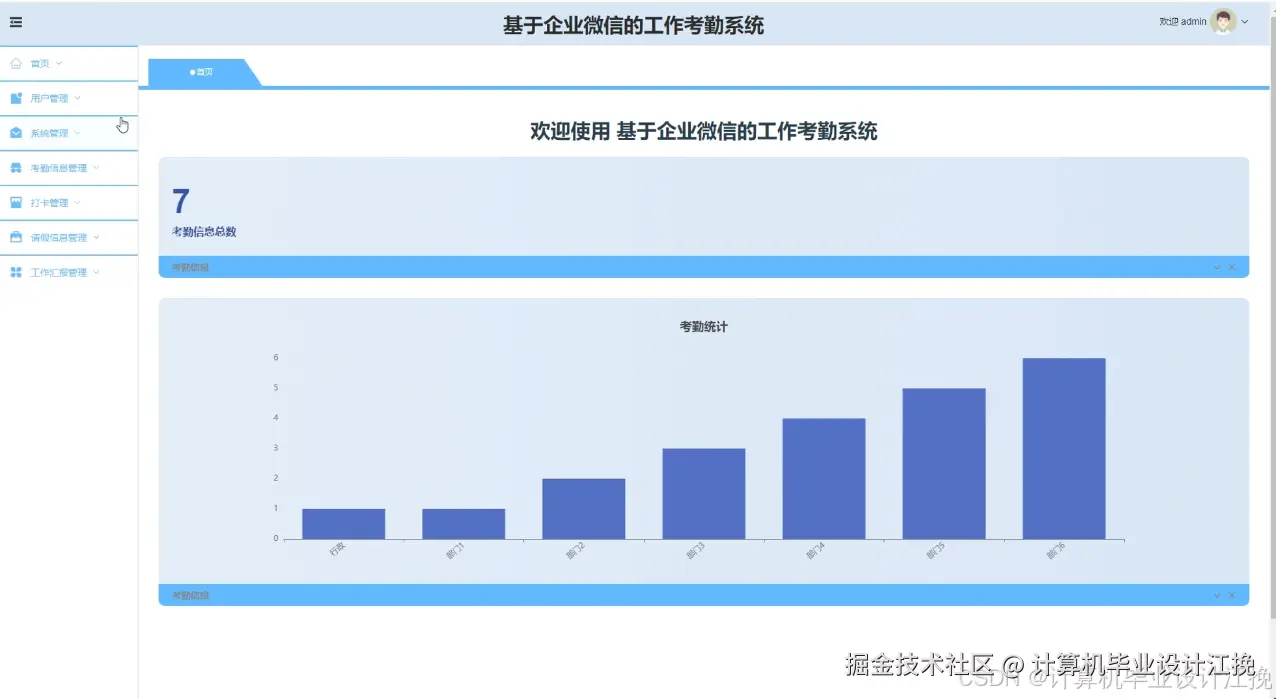Click the 行政 axis label
This screenshot has height=699, width=1276.
pos(338,548)
